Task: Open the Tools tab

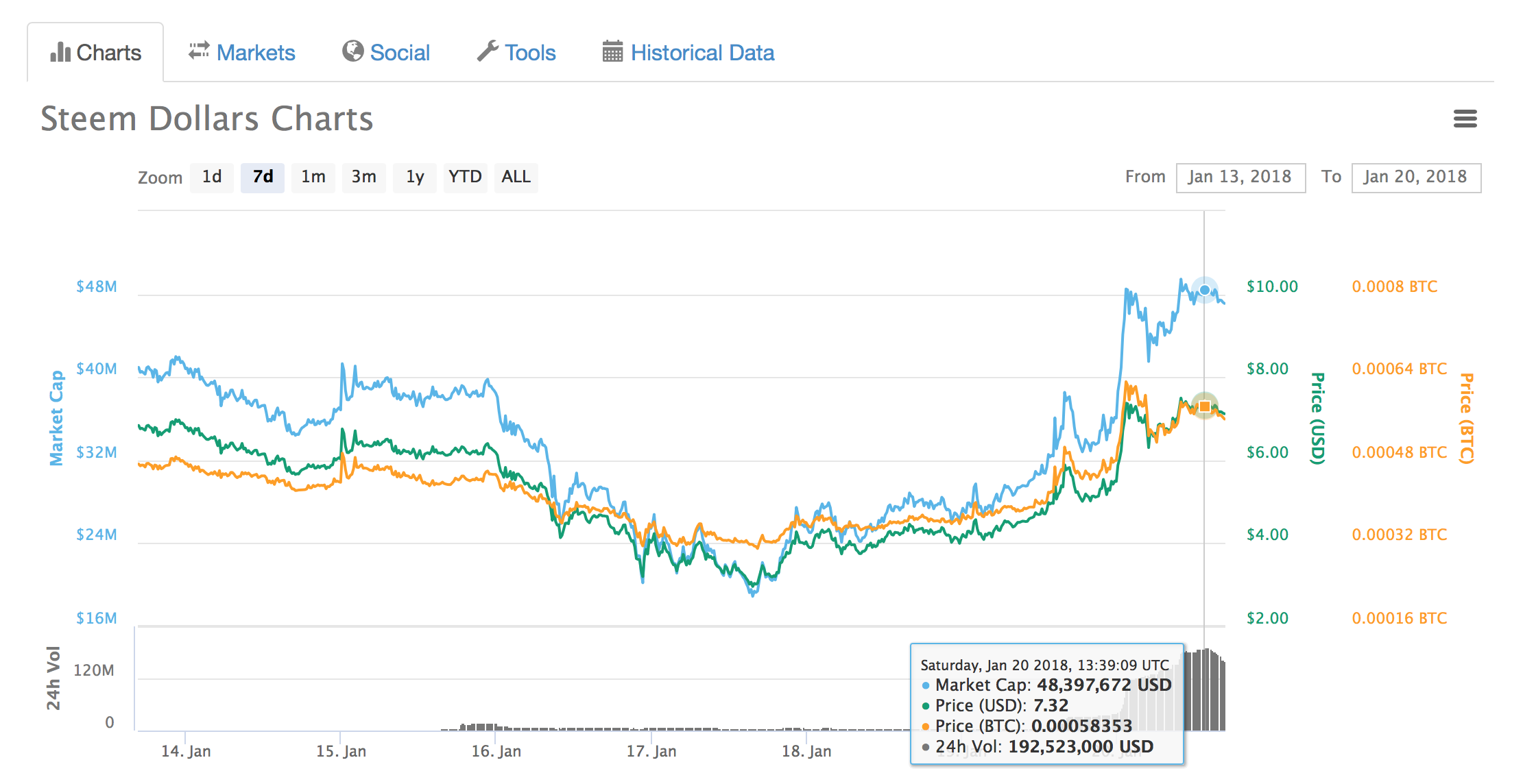Action: click(x=516, y=52)
